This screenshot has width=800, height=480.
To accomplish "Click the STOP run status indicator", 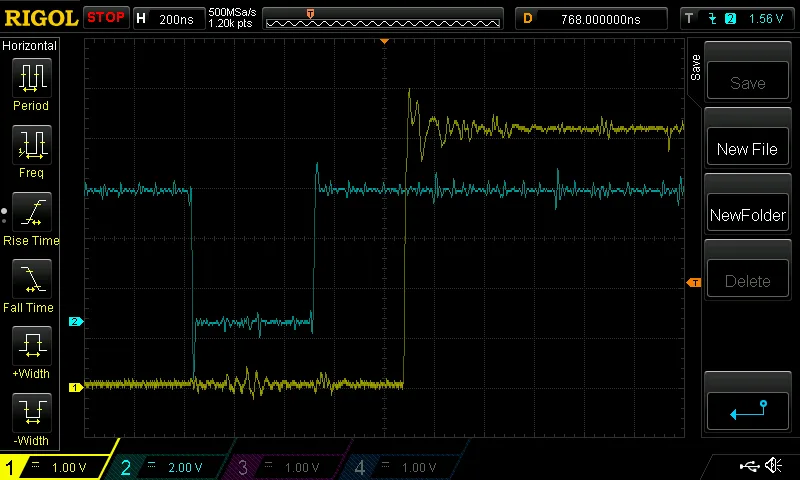I will (106, 18).
